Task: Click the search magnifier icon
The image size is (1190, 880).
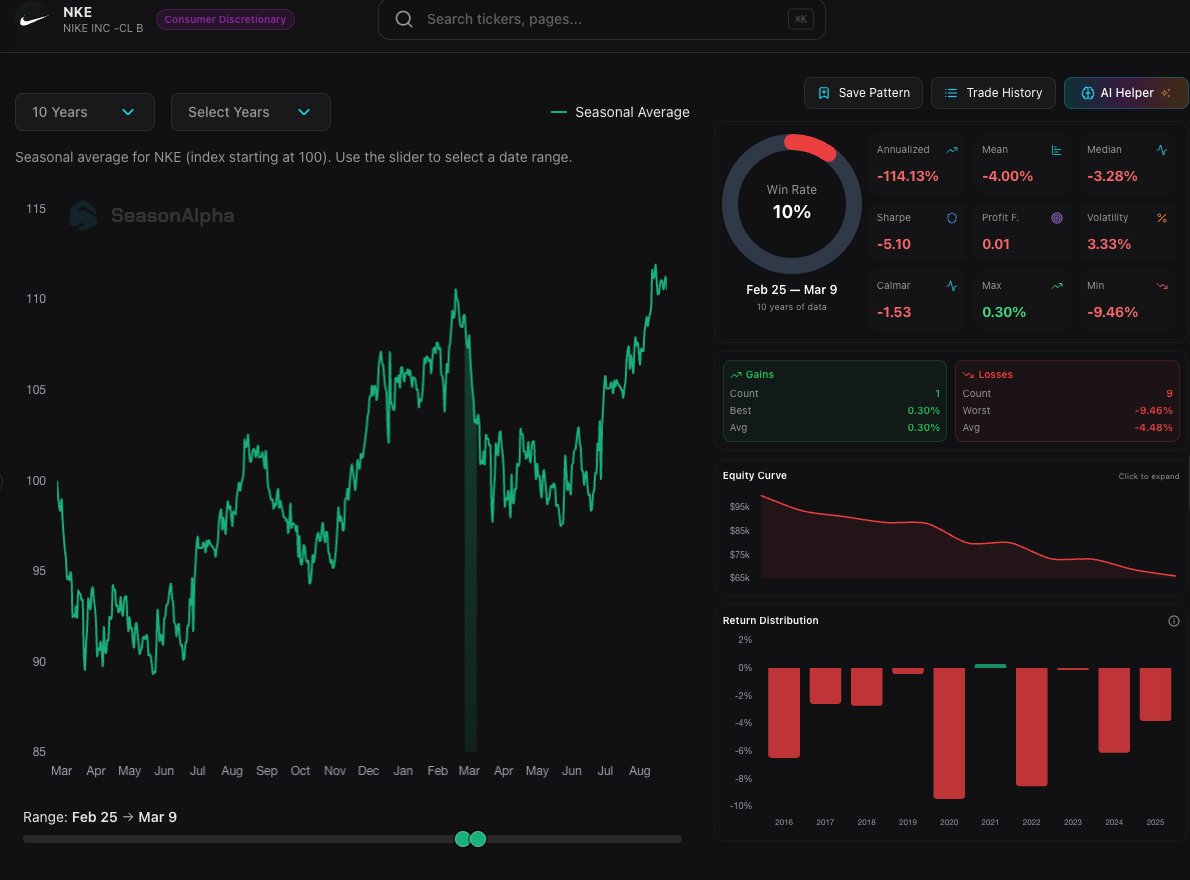Action: tap(404, 19)
